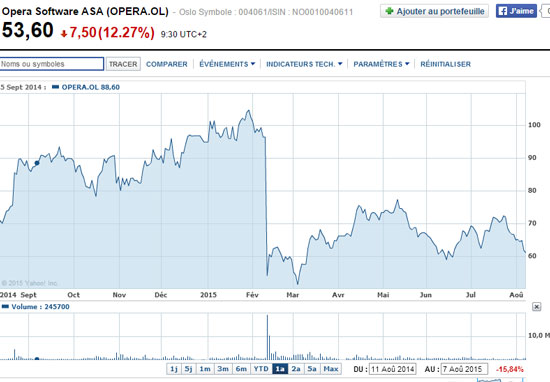Select the Max time range
Screen dimensions: 550x382
(331, 369)
